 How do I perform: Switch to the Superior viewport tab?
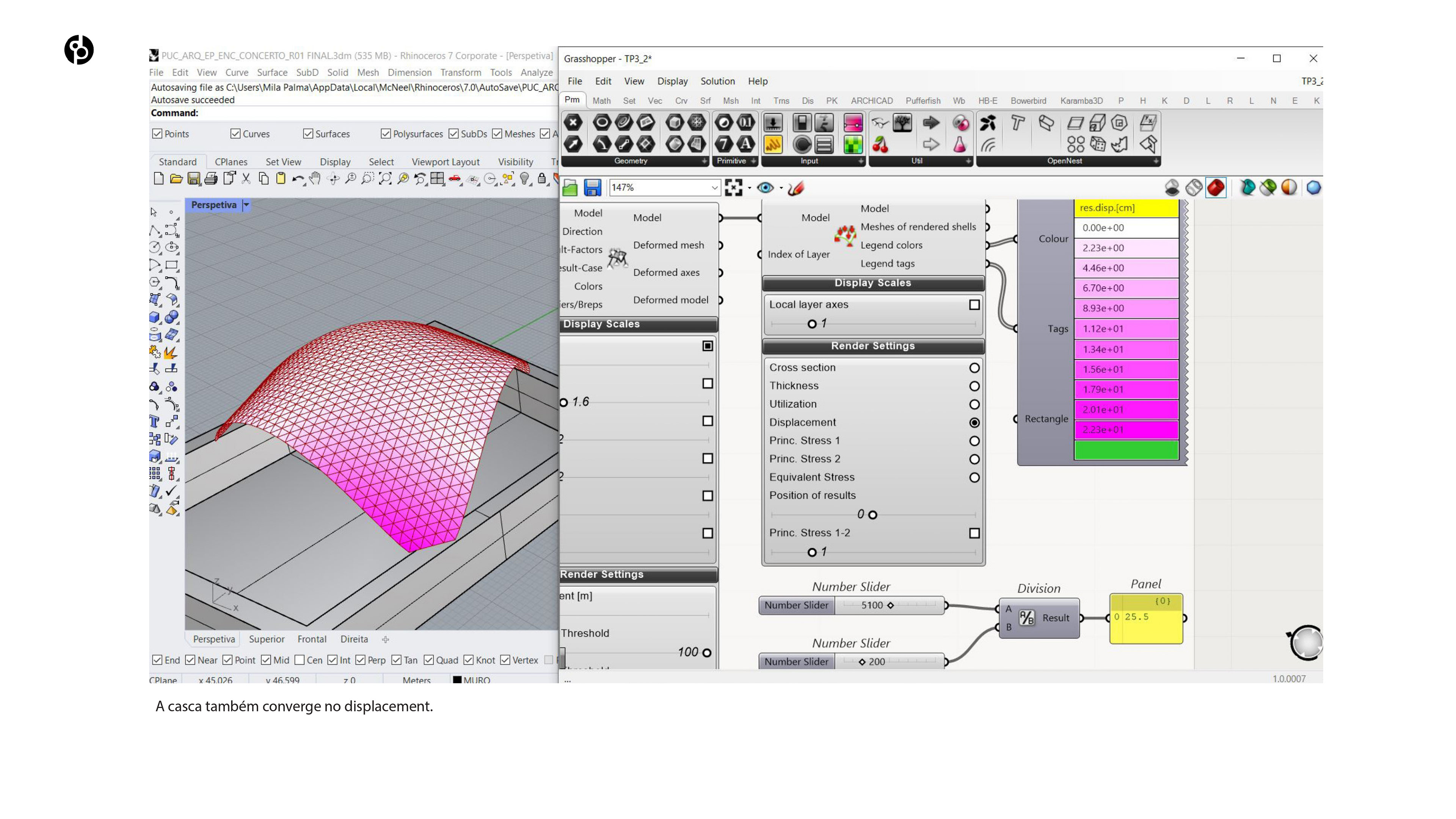(266, 639)
